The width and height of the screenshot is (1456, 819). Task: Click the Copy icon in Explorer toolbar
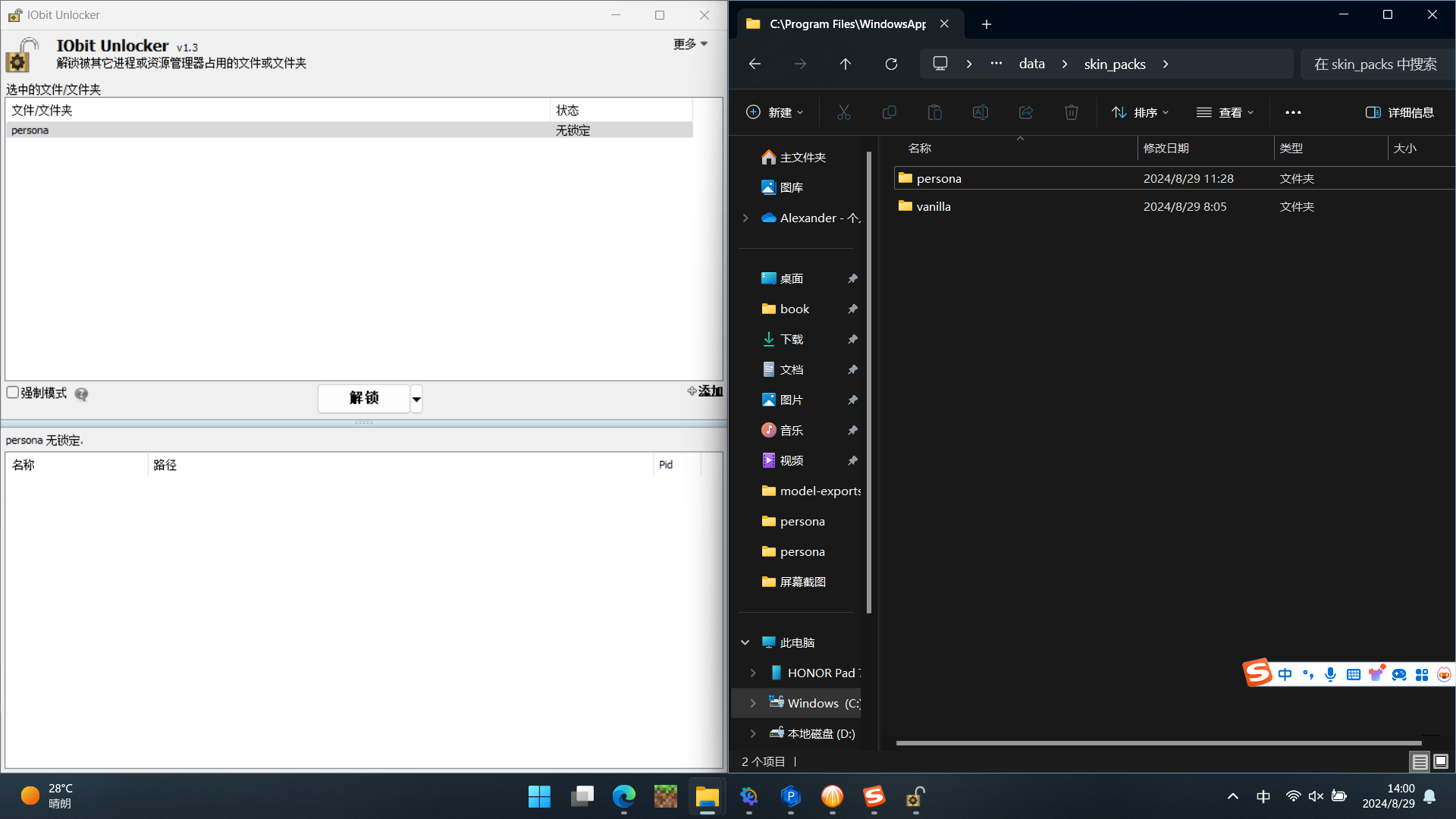pos(889,112)
